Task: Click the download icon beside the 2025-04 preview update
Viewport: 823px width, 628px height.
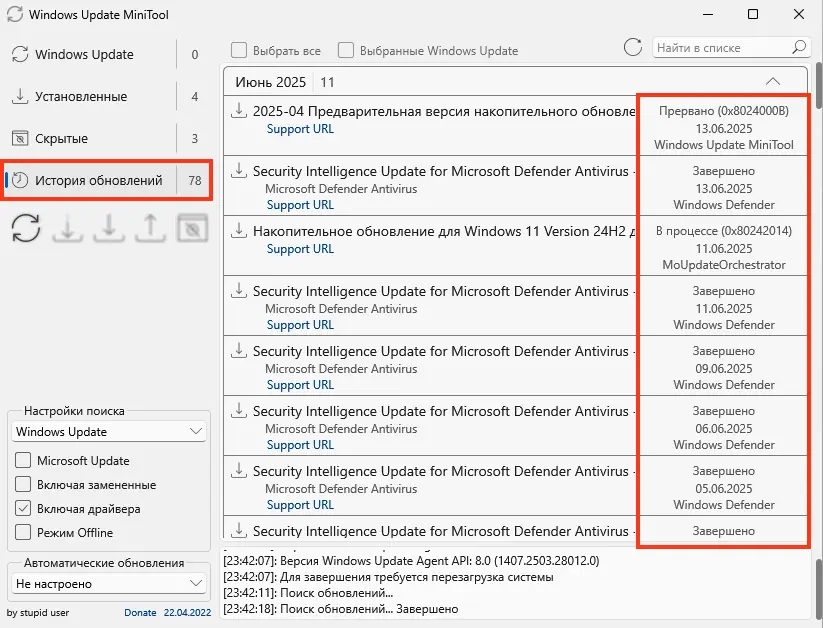Action: coord(239,111)
